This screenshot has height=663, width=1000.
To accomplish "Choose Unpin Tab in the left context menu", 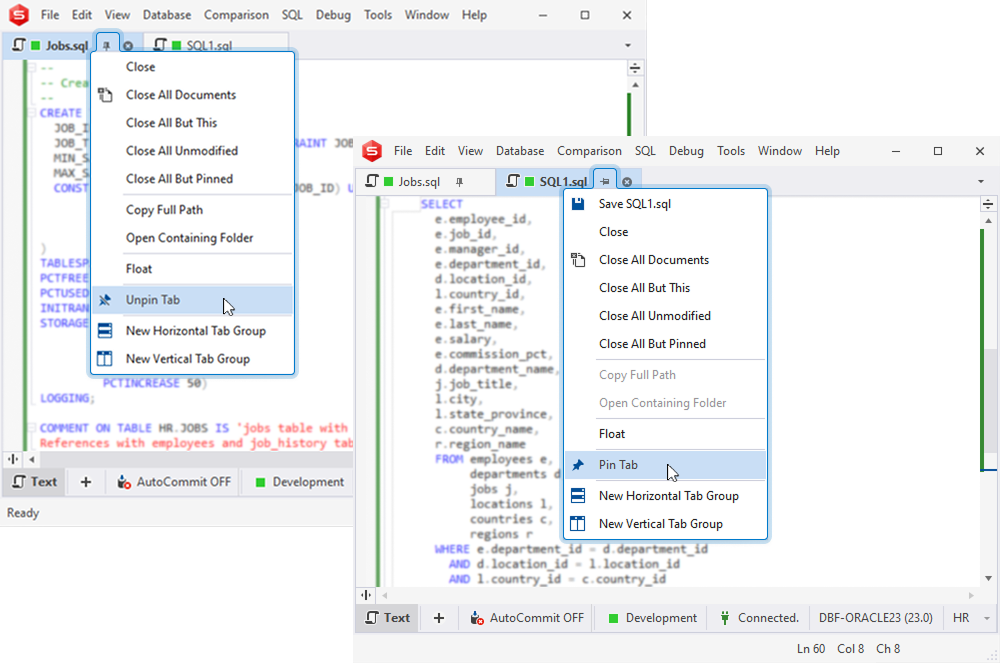I will click(x=193, y=300).
